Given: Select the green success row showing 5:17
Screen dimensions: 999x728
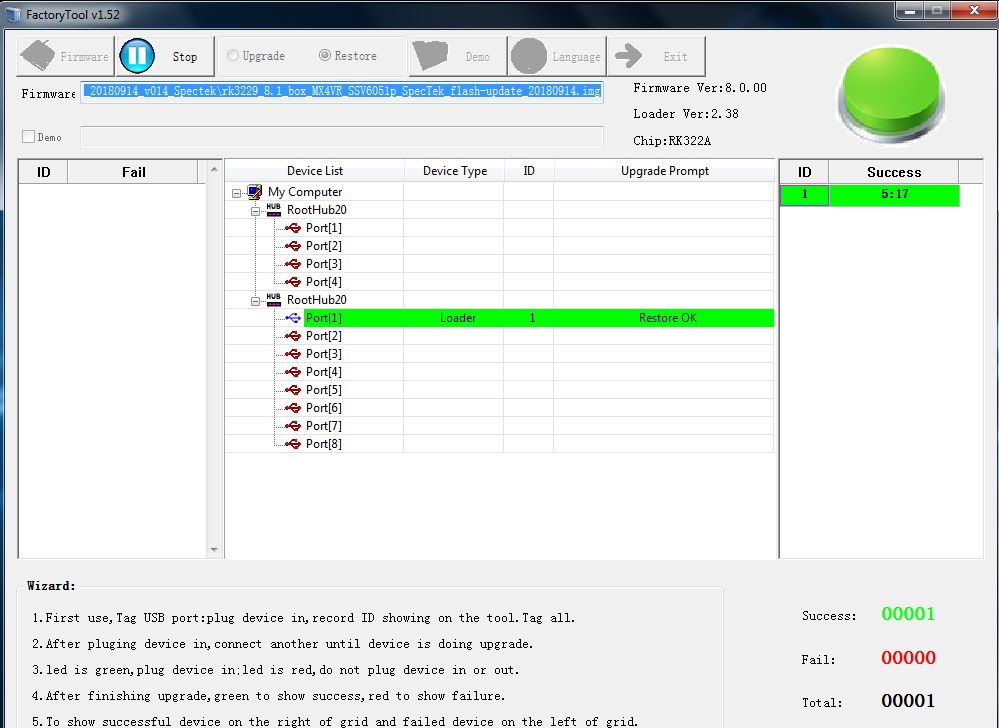Looking at the screenshot, I should click(x=870, y=194).
